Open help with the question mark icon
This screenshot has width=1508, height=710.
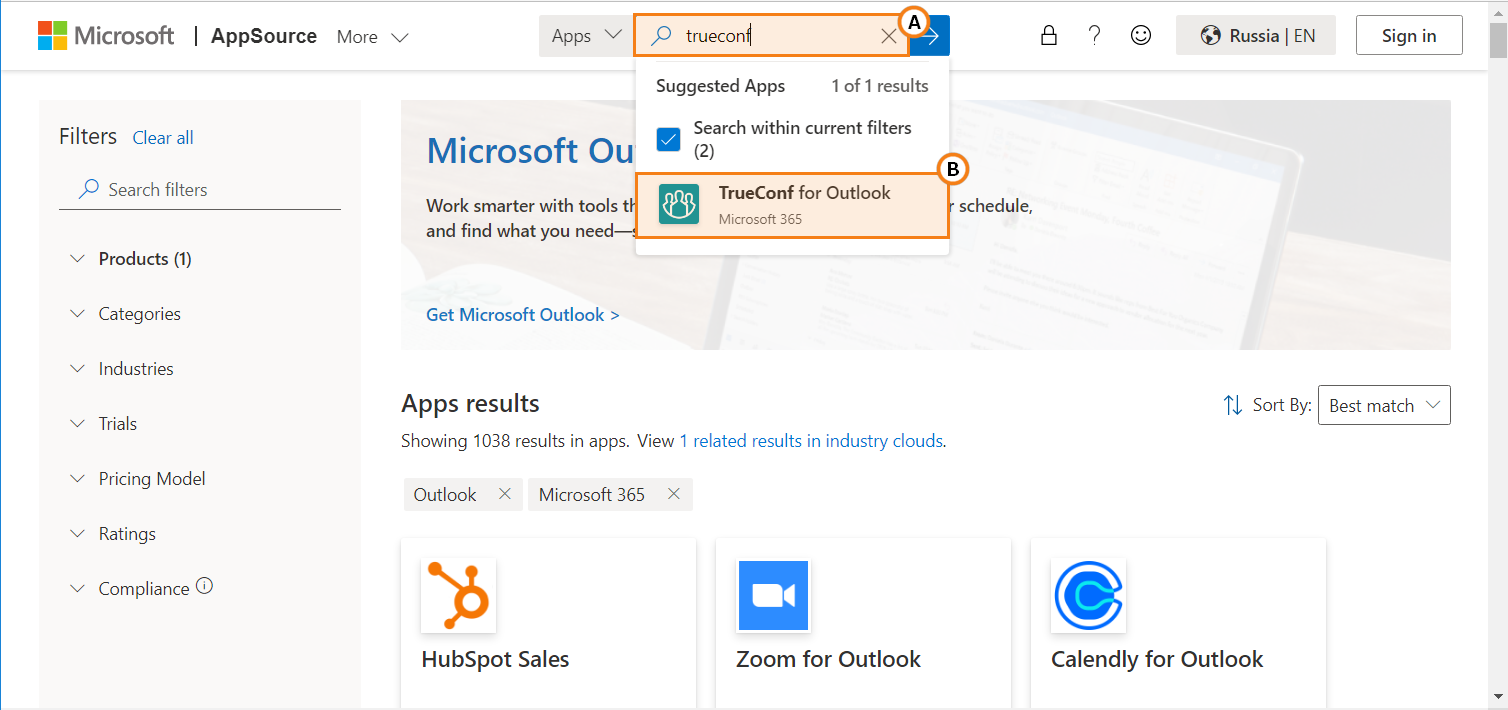(x=1094, y=36)
